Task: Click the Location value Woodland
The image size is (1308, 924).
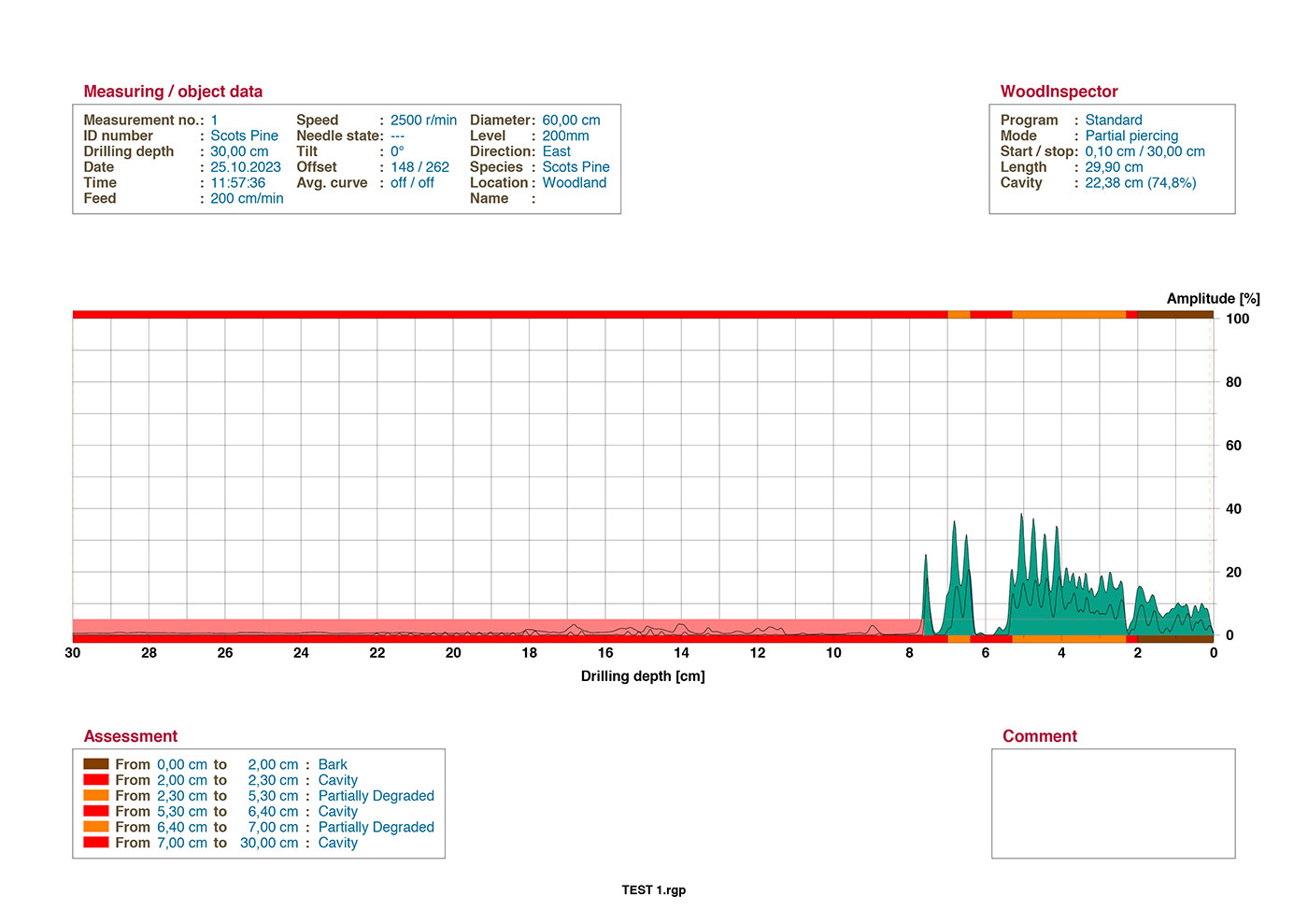Action: [x=574, y=183]
